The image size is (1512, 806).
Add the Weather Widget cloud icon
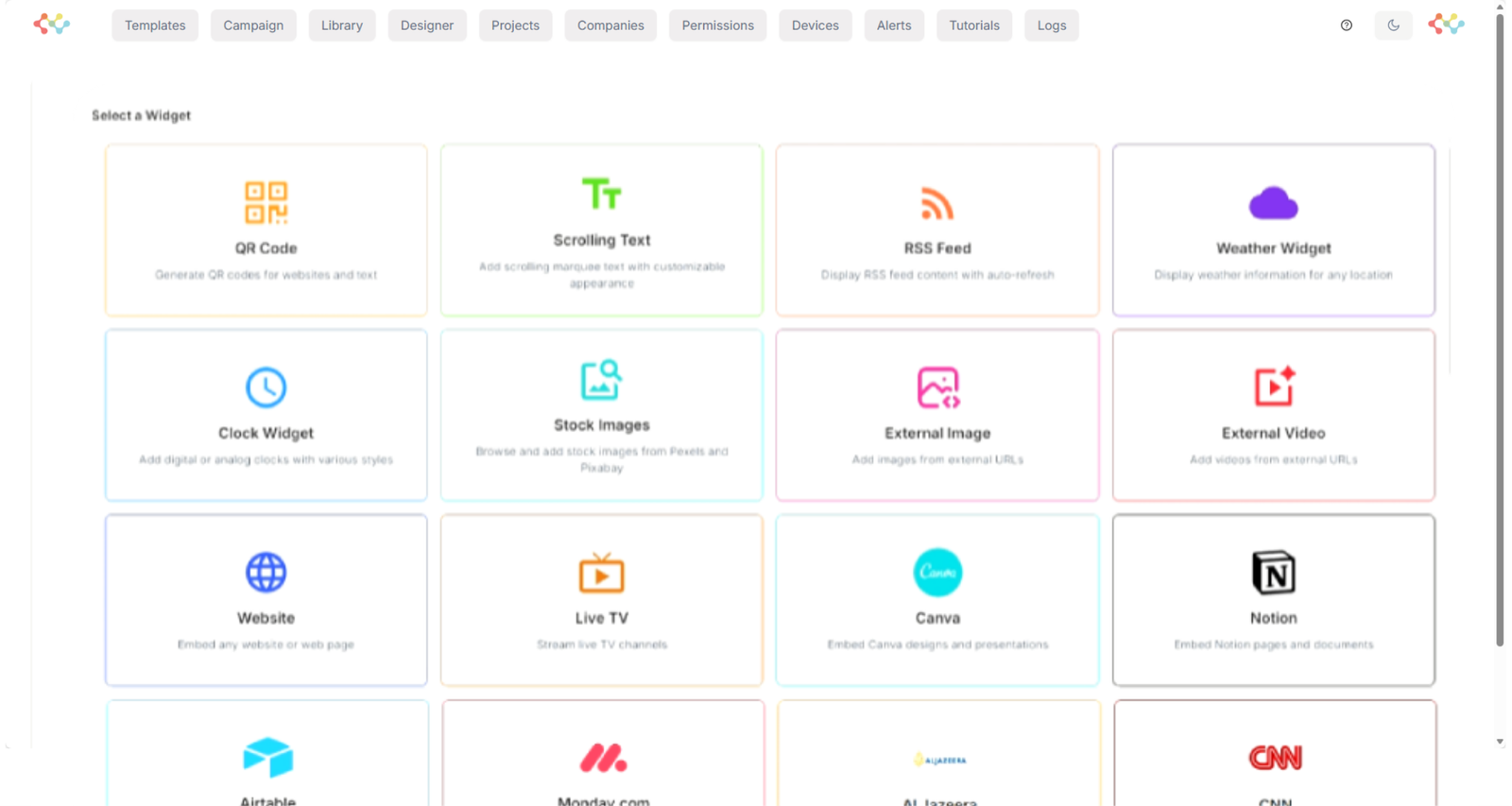click(1273, 202)
